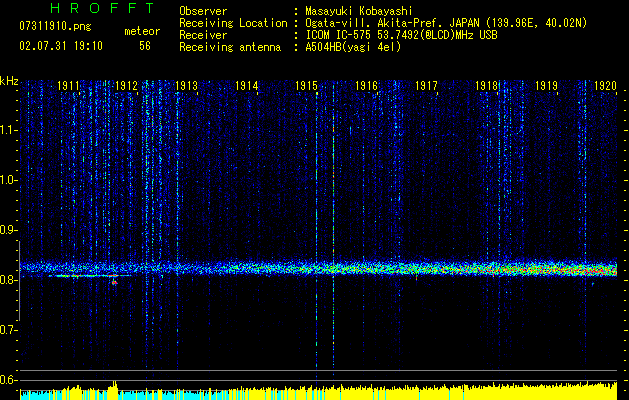629x400 pixels.
Task: Click the 1920 time marker
Action: click(605, 86)
